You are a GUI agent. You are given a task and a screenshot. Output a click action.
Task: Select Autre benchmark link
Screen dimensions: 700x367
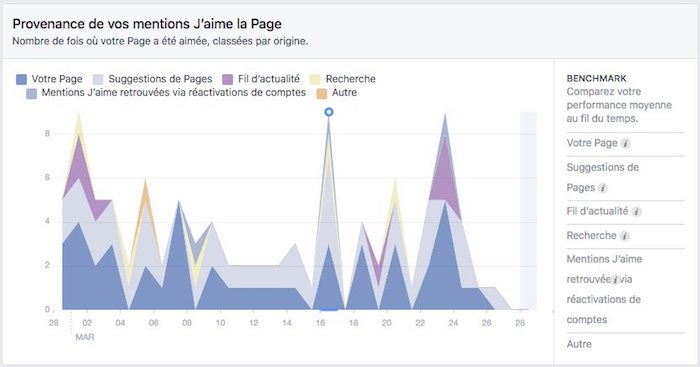pyautogui.click(x=579, y=344)
